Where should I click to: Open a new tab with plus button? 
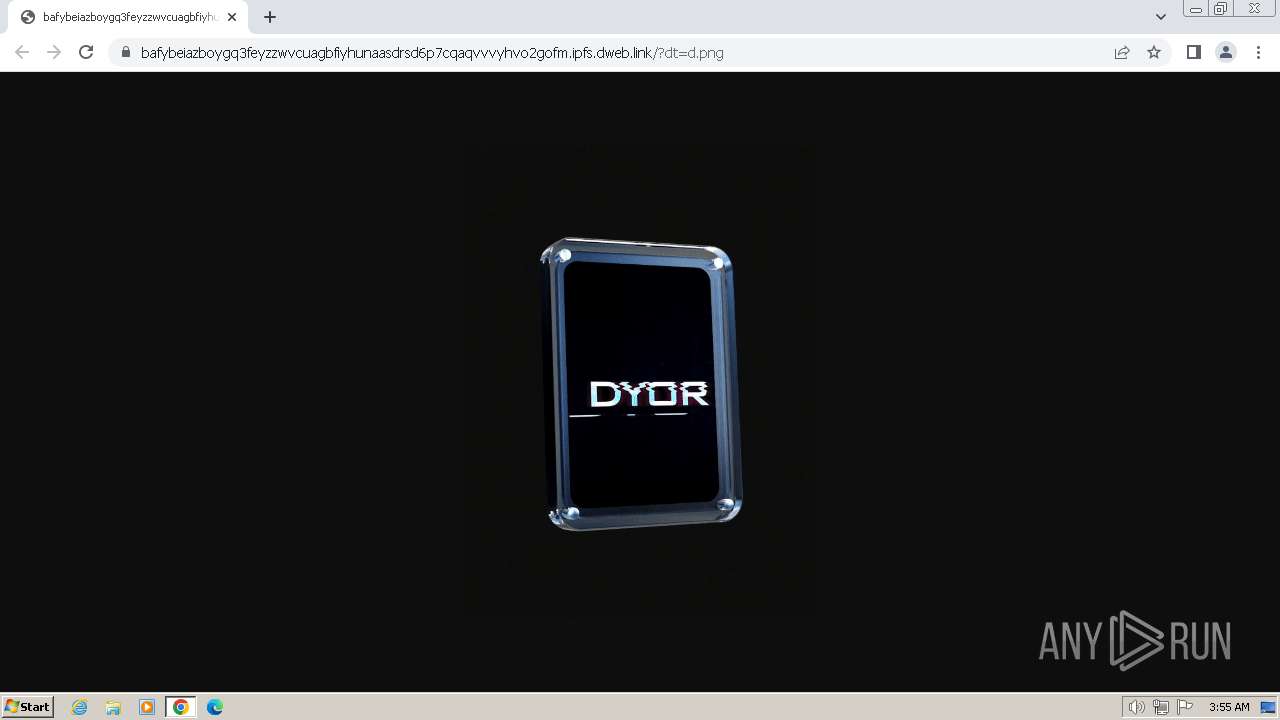click(270, 17)
